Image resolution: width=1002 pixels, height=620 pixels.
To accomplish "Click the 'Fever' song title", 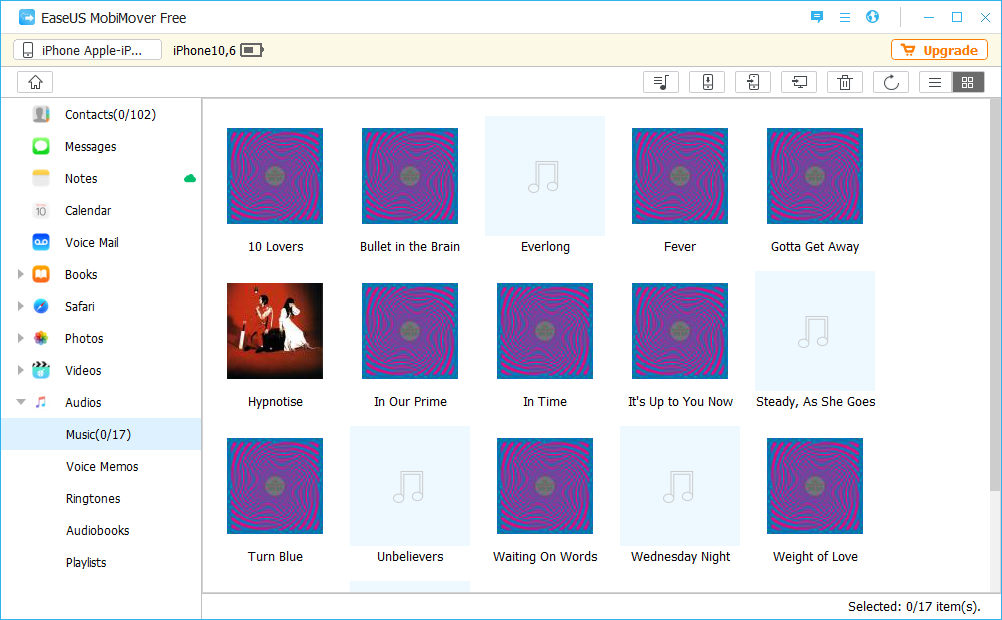I will coord(680,247).
